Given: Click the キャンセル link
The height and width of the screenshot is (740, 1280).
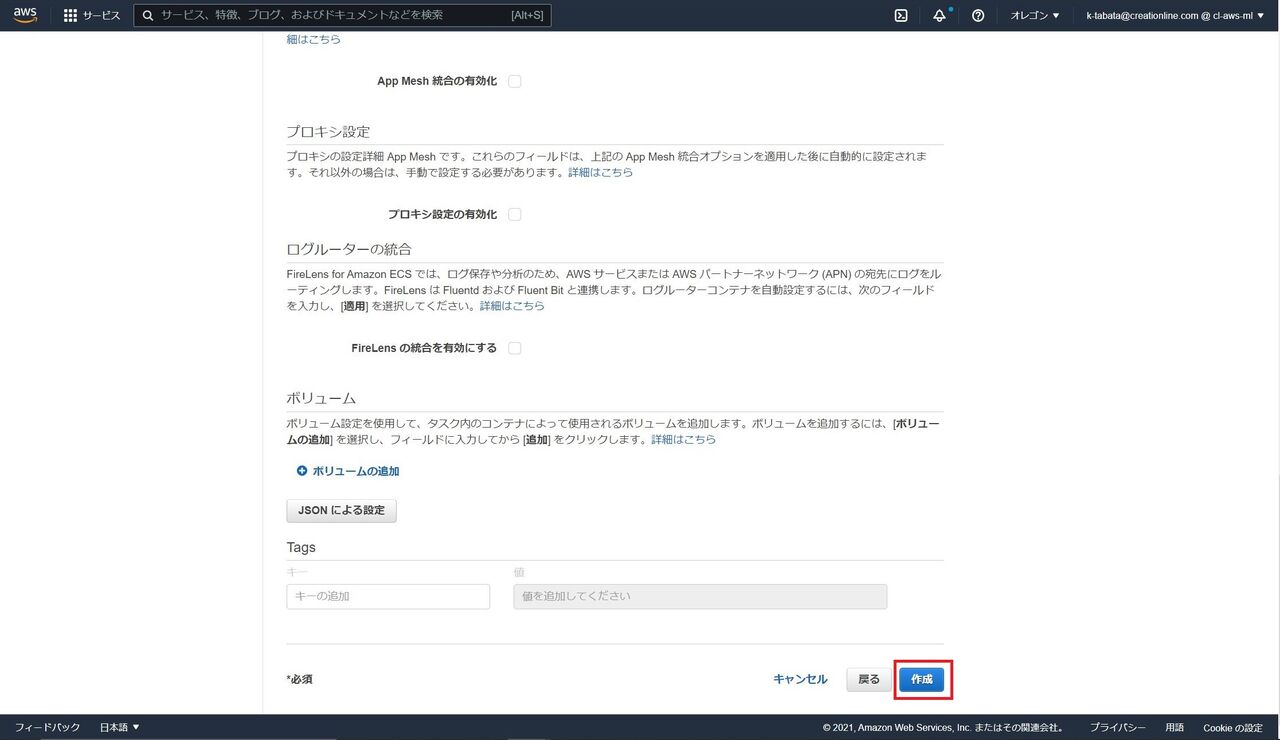Looking at the screenshot, I should point(800,680).
